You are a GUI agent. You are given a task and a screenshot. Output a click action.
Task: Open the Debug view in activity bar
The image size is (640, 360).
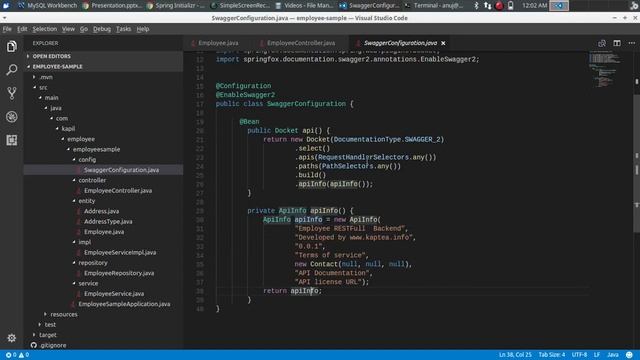point(11,117)
